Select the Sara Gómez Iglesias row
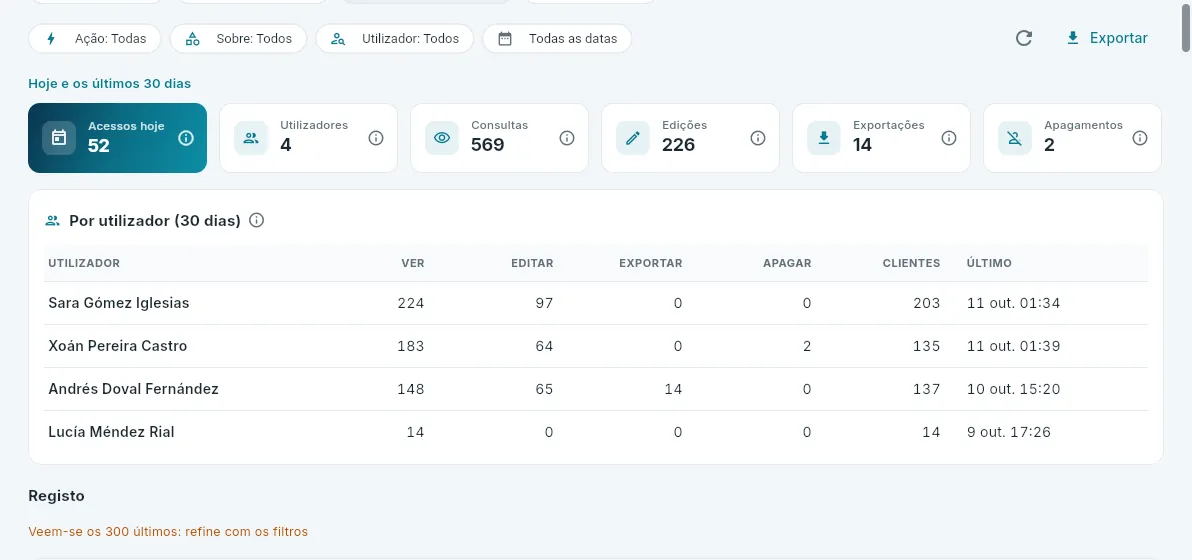Image resolution: width=1192 pixels, height=560 pixels. click(596, 303)
